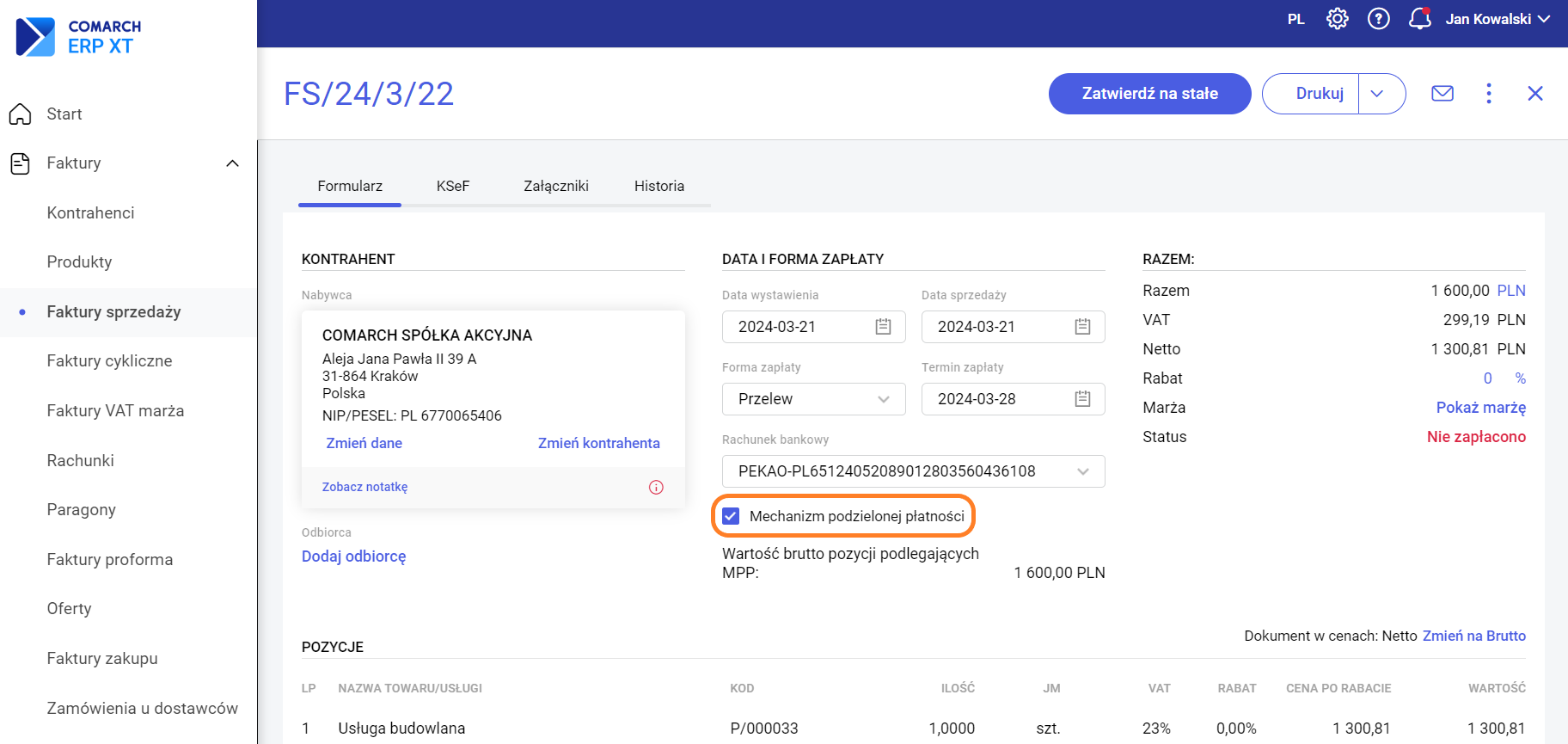Send invoice via envelope icon
This screenshot has width=1568, height=744.
click(1442, 94)
